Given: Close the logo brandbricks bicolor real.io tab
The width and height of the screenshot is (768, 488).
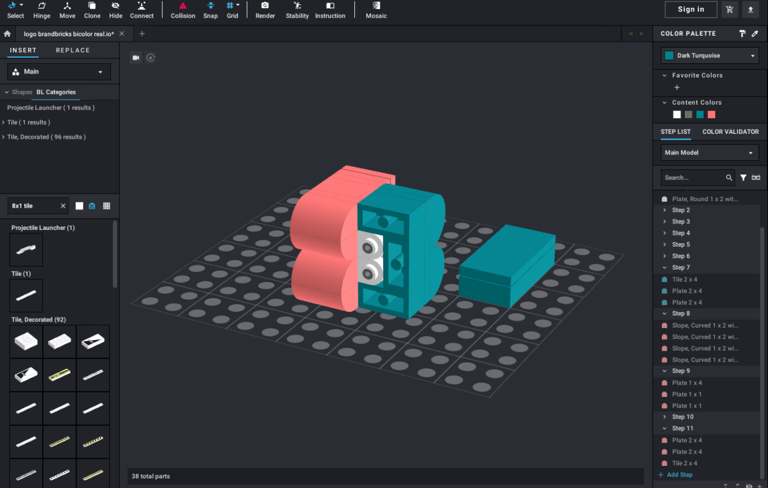Looking at the screenshot, I should click(x=121, y=34).
